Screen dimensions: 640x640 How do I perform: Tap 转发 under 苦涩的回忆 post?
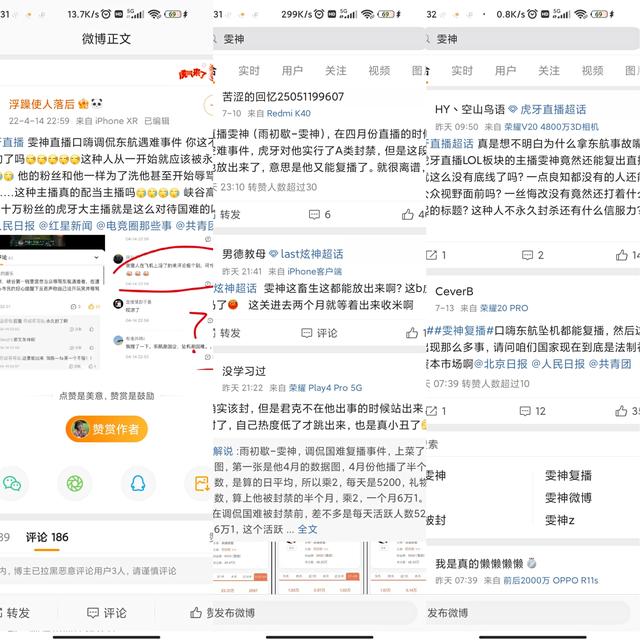tap(230, 214)
